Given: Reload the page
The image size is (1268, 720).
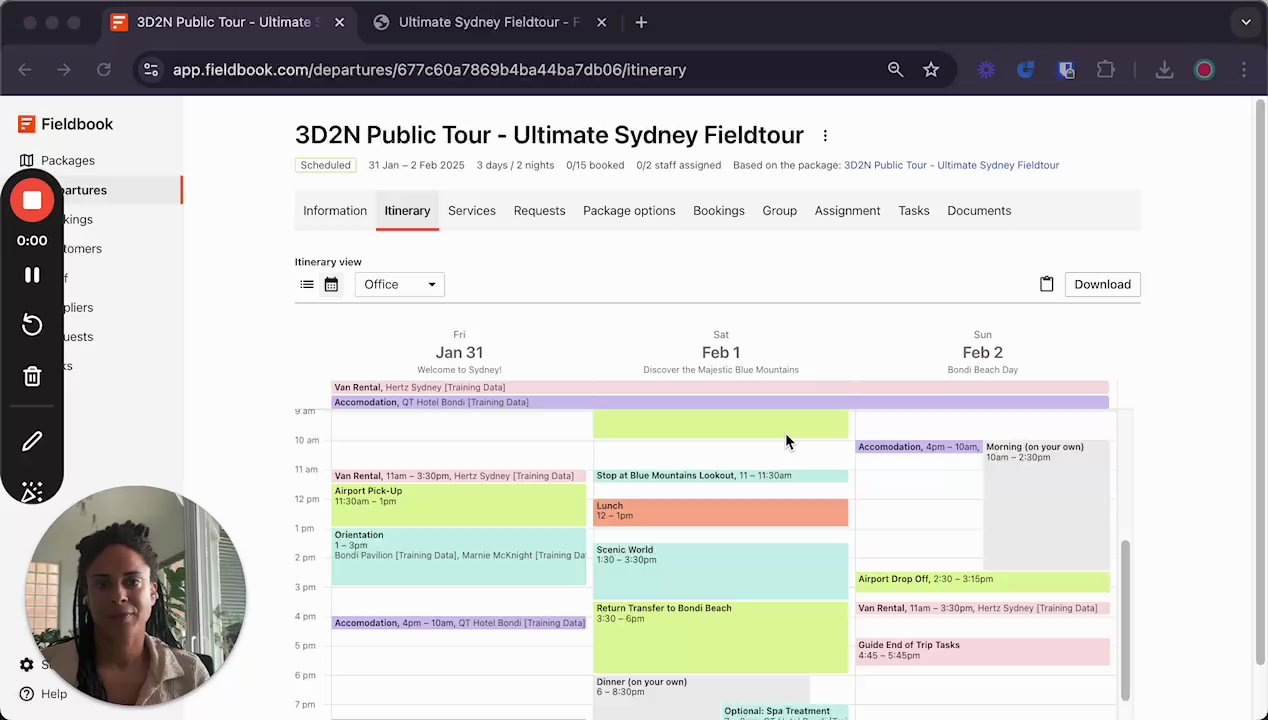Looking at the screenshot, I should [x=104, y=70].
